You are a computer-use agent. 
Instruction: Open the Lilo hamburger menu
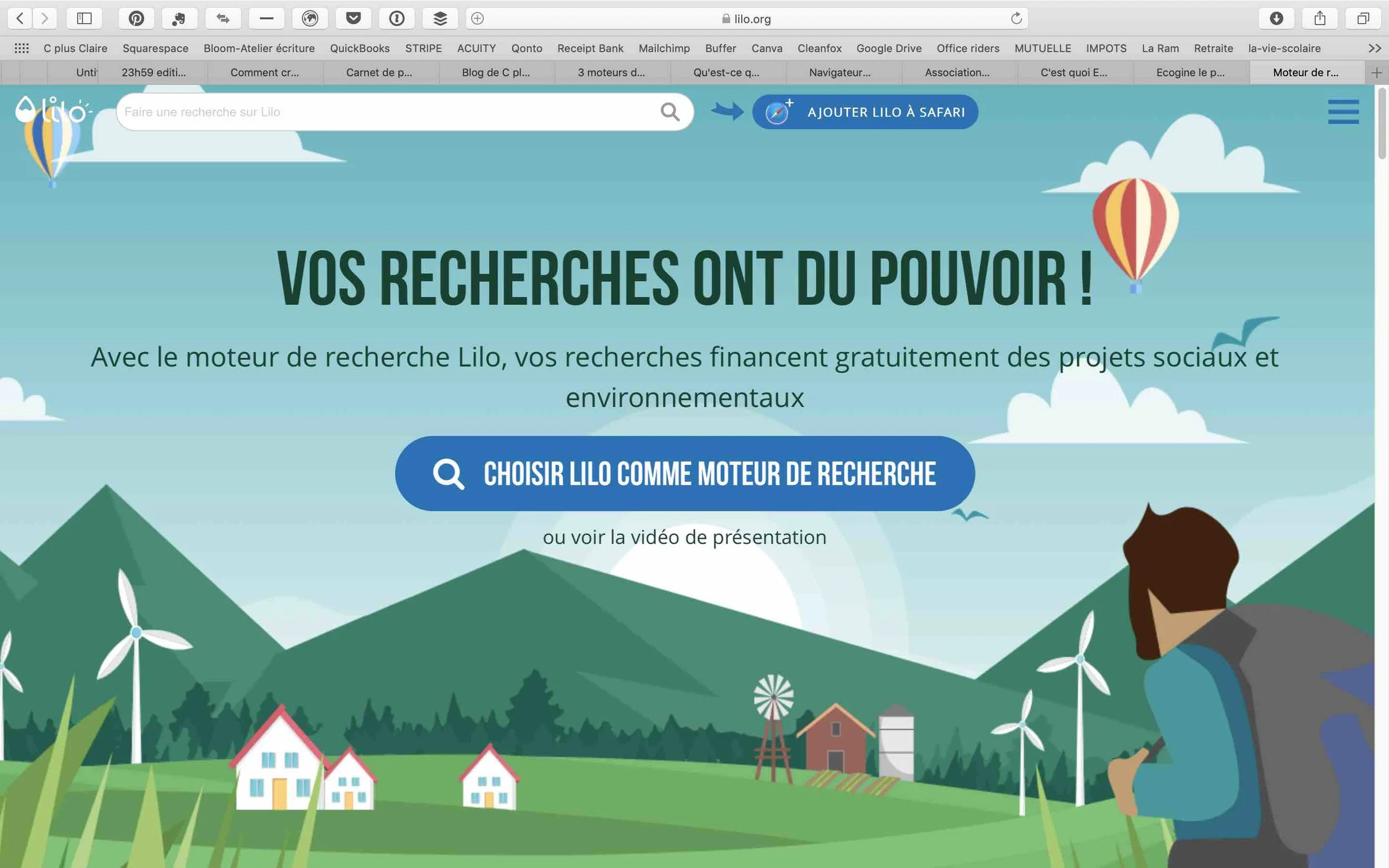coord(1342,112)
